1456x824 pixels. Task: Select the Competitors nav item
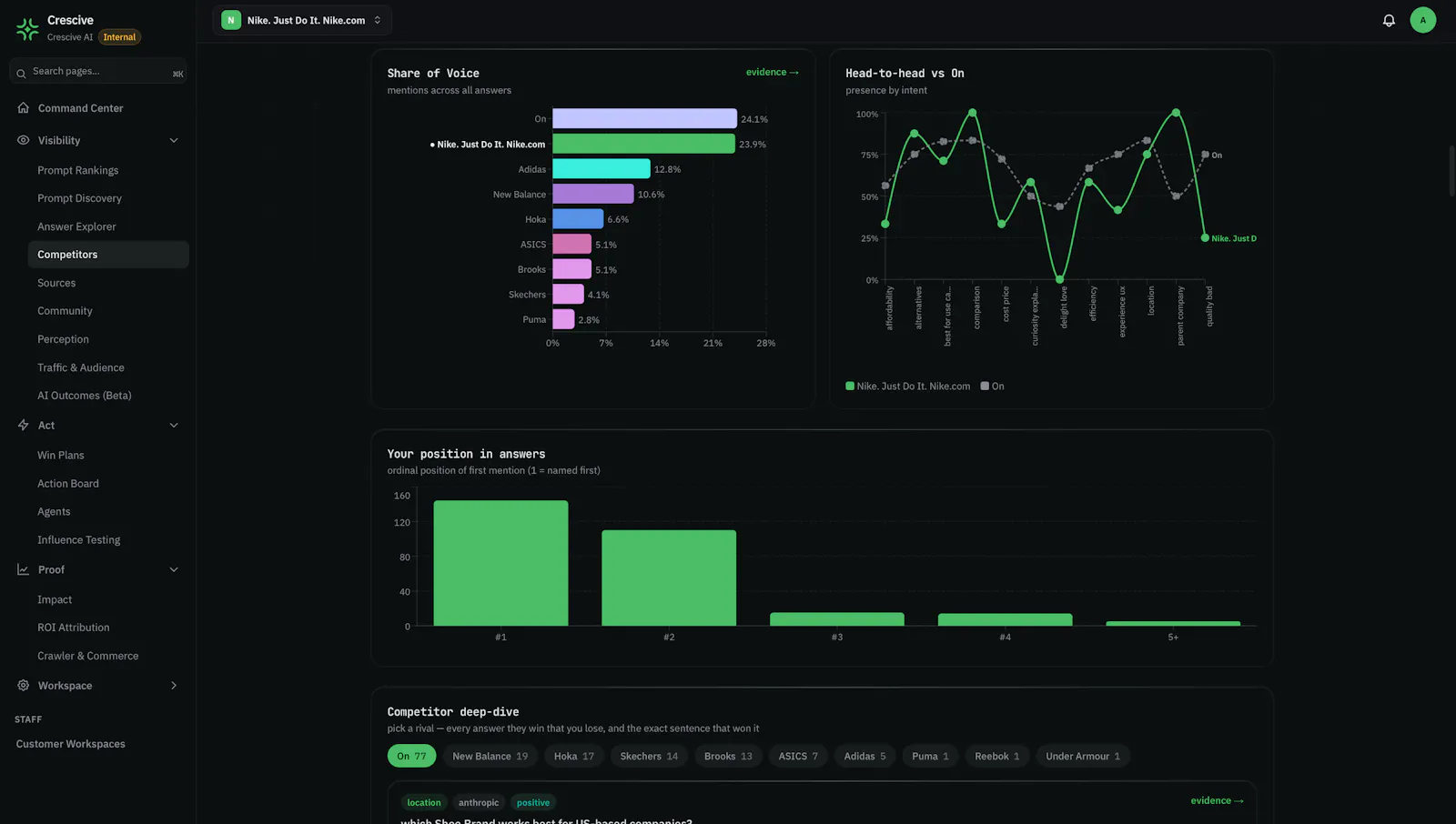click(x=108, y=255)
